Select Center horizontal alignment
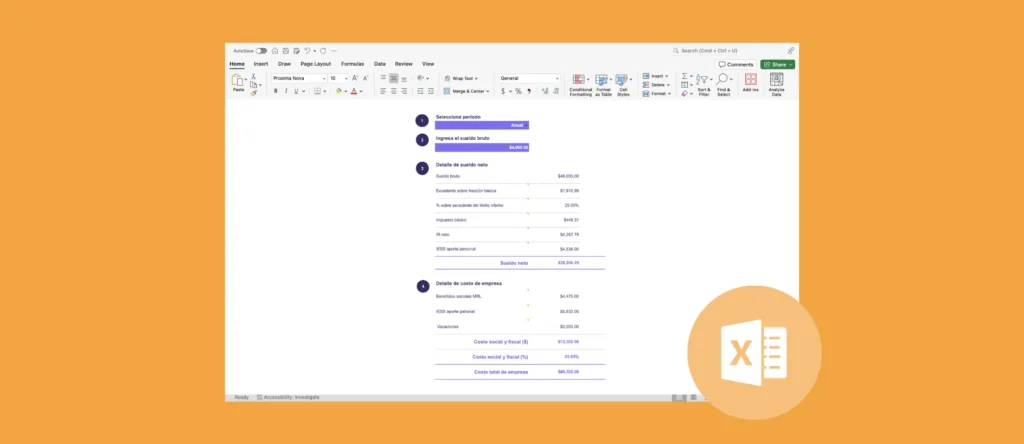The image size is (1024, 444). 394,91
